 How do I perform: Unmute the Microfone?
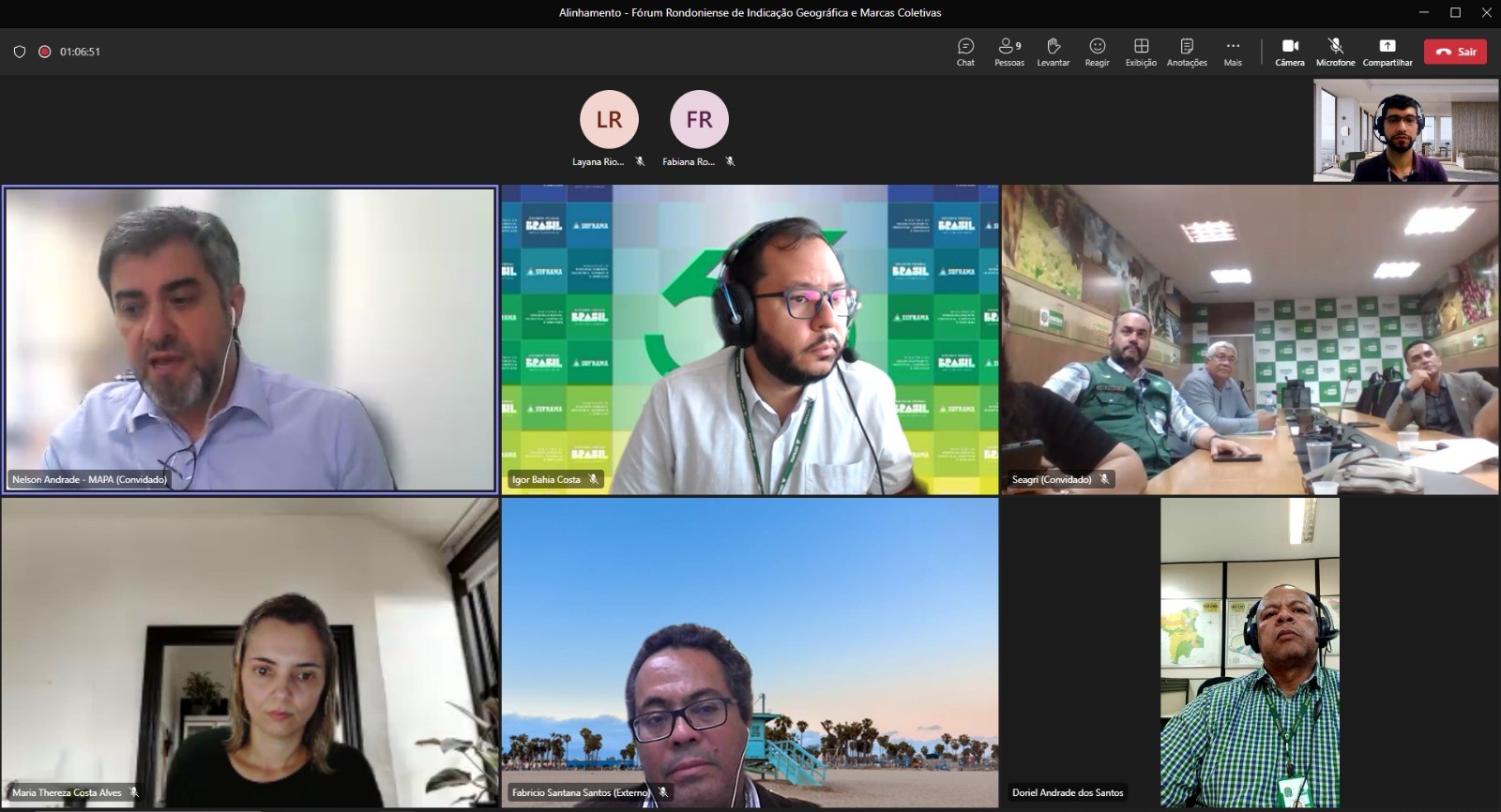coord(1335,52)
